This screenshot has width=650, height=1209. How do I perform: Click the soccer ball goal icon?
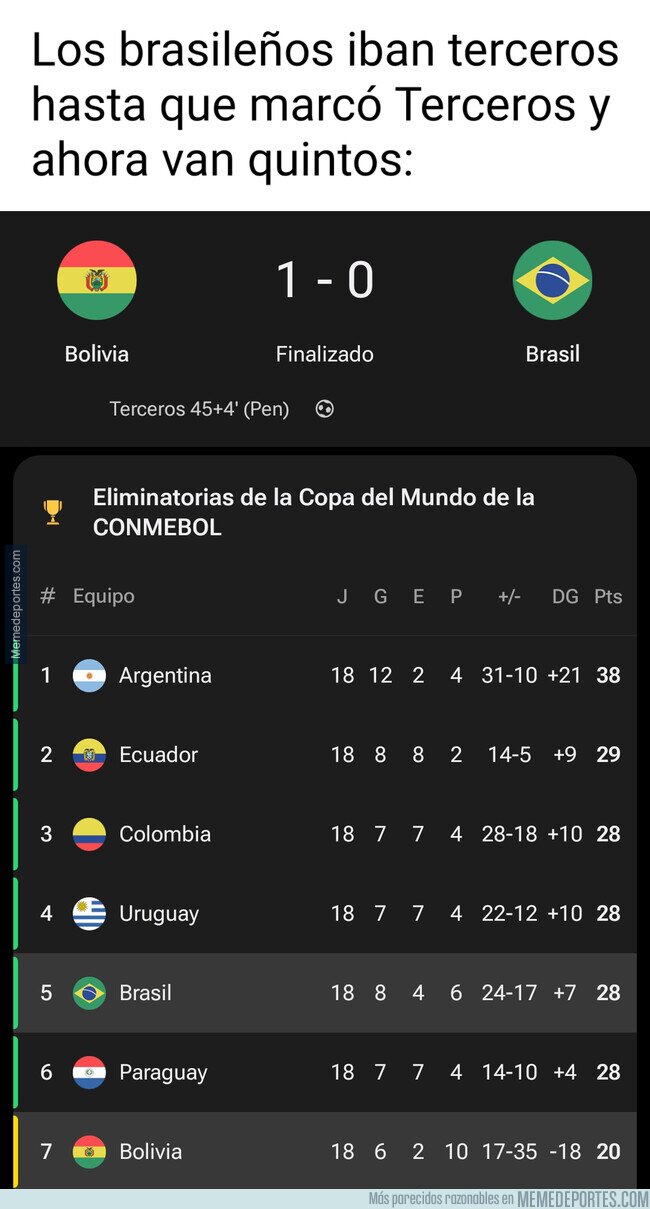point(324,409)
